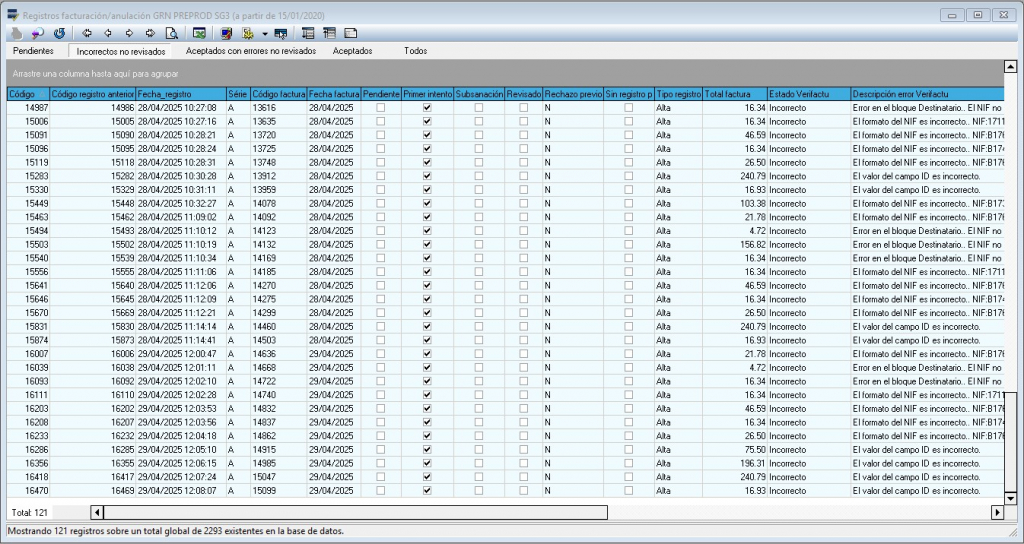
Task: Click the monitor with pencil edit icon
Action: (227, 33)
